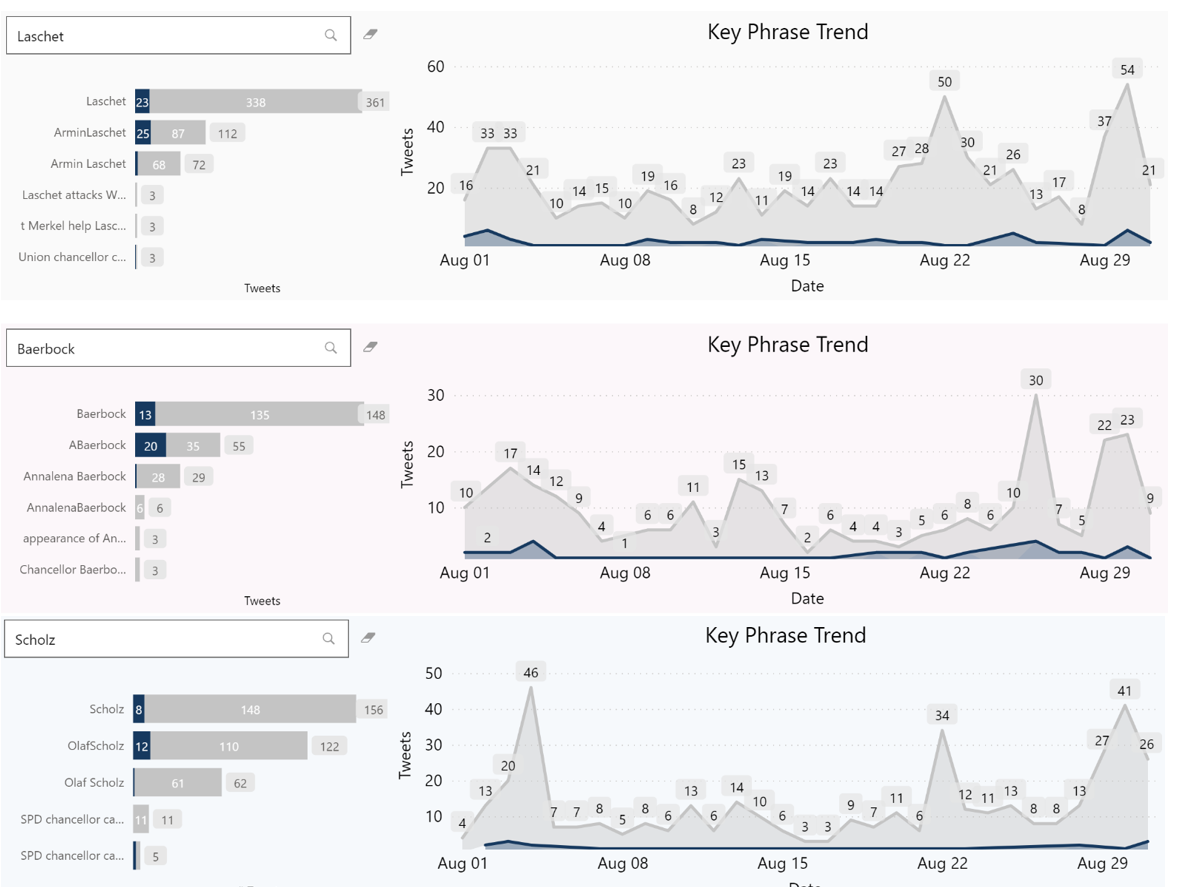The width and height of the screenshot is (1177, 887).
Task: Select the ABaerbock key phrase bar
Action: pos(177,445)
